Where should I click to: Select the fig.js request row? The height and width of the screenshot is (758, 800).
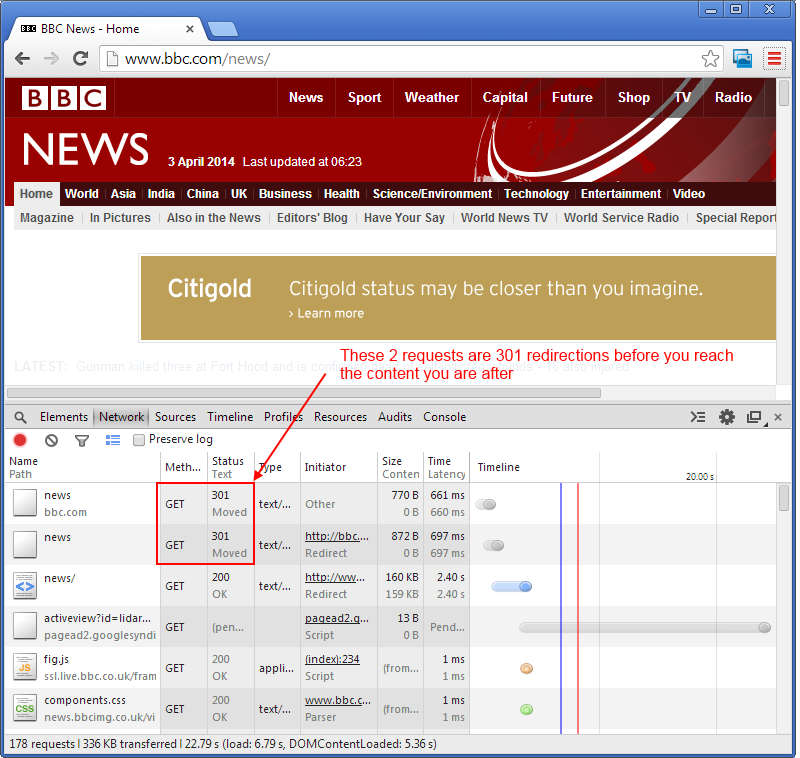click(390, 668)
